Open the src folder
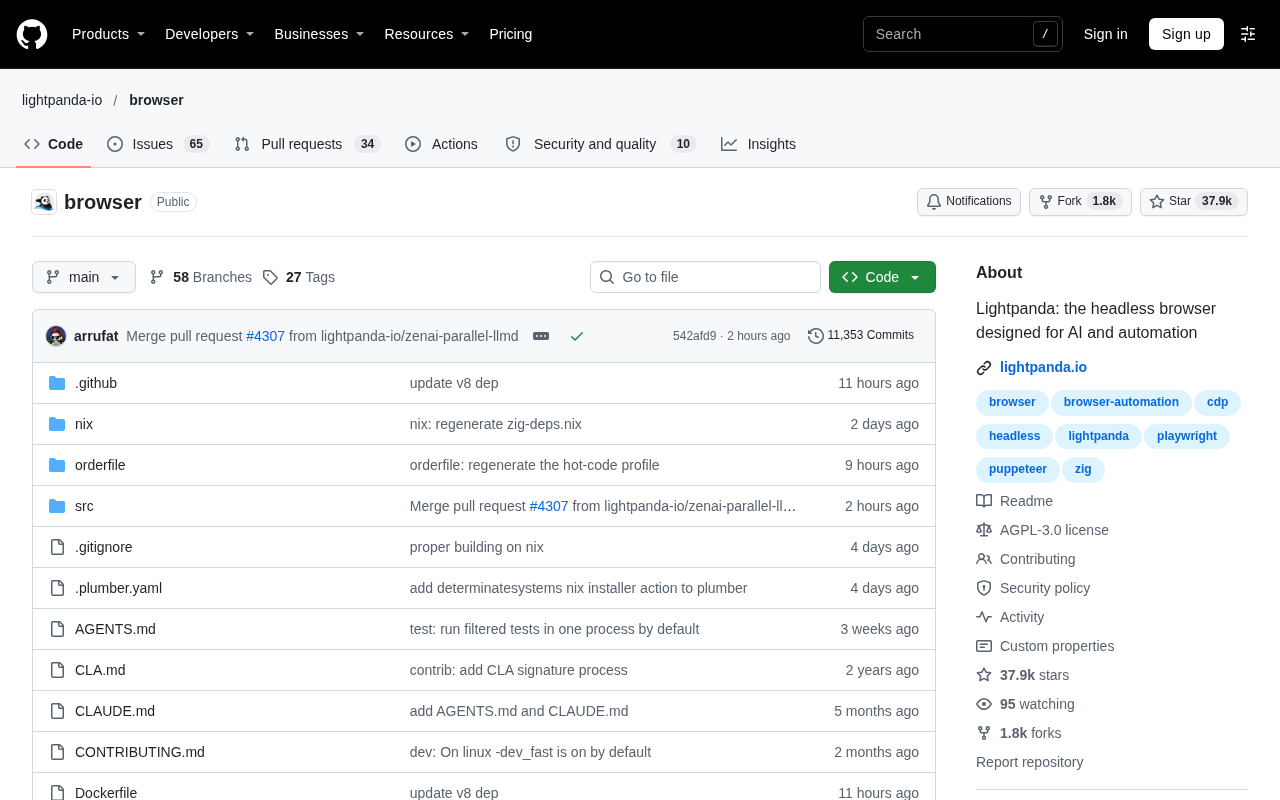Viewport: 1280px width, 800px height. coord(84,506)
